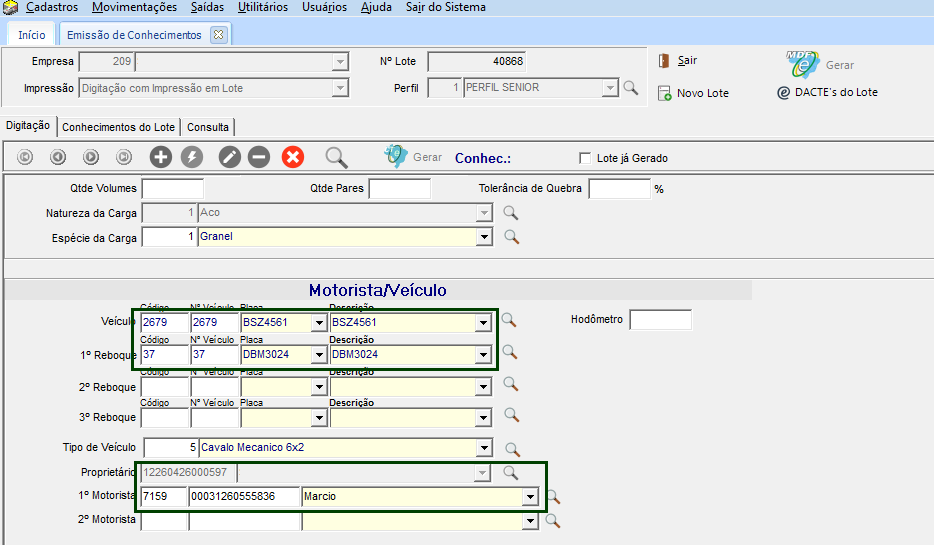Click magnifier beside 1º Motorista field
This screenshot has height=545, width=934.
[x=552, y=497]
